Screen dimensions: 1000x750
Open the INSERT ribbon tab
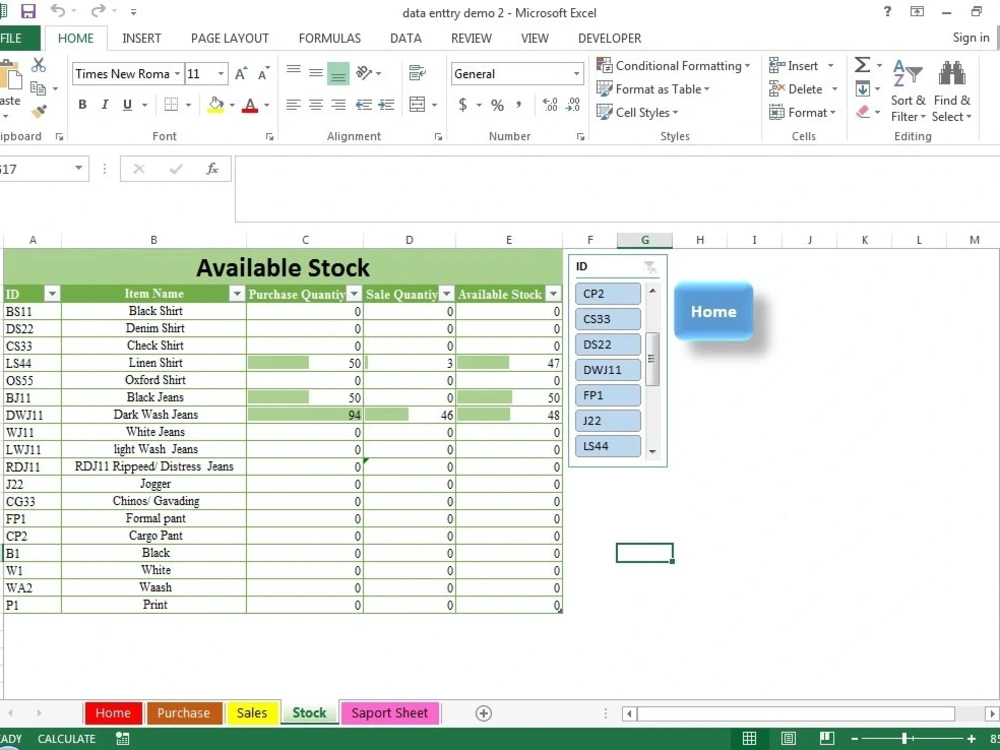(x=142, y=38)
